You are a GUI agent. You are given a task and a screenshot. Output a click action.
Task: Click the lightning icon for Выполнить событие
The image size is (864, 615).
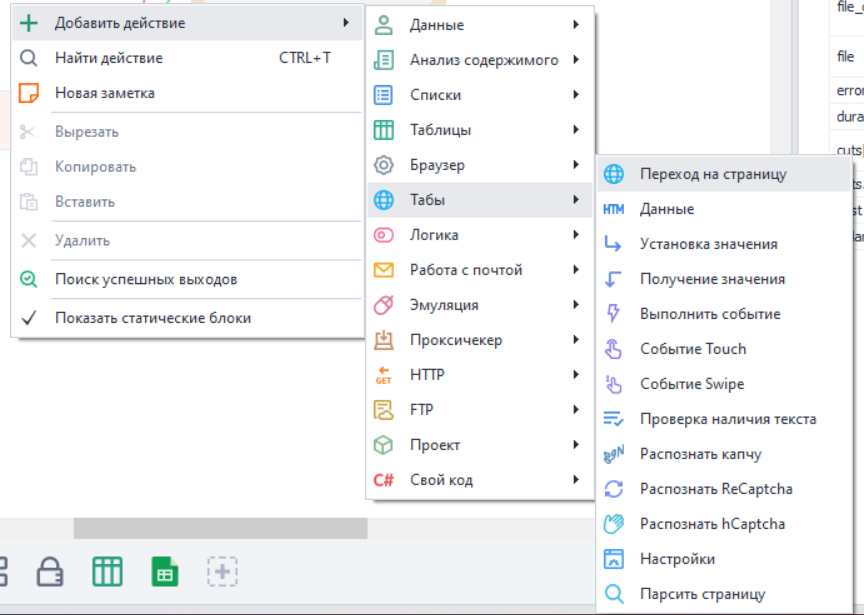coord(613,314)
